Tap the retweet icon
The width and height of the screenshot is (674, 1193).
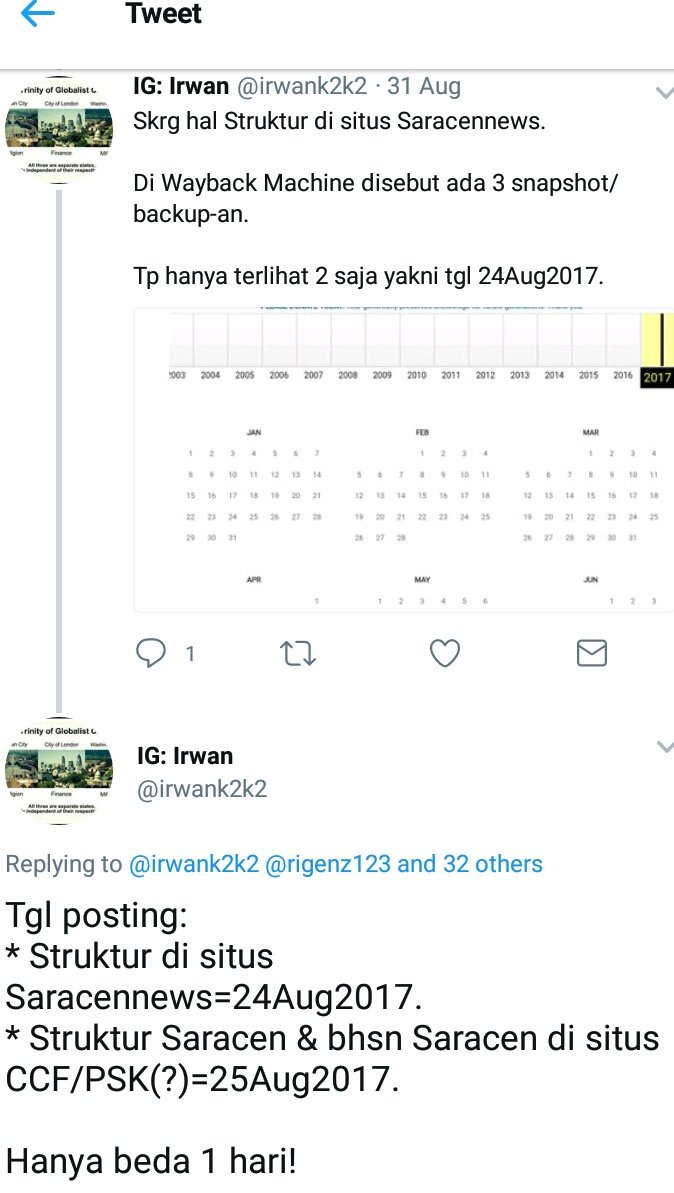pos(297,654)
